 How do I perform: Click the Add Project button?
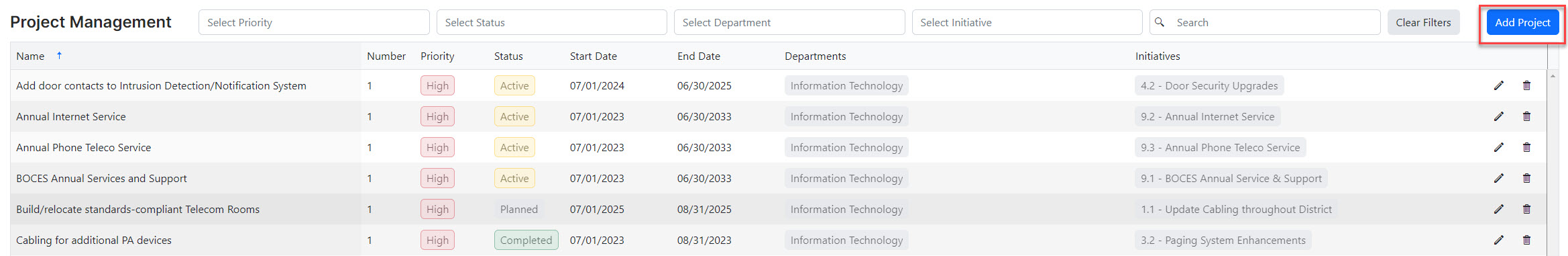pyautogui.click(x=1522, y=22)
